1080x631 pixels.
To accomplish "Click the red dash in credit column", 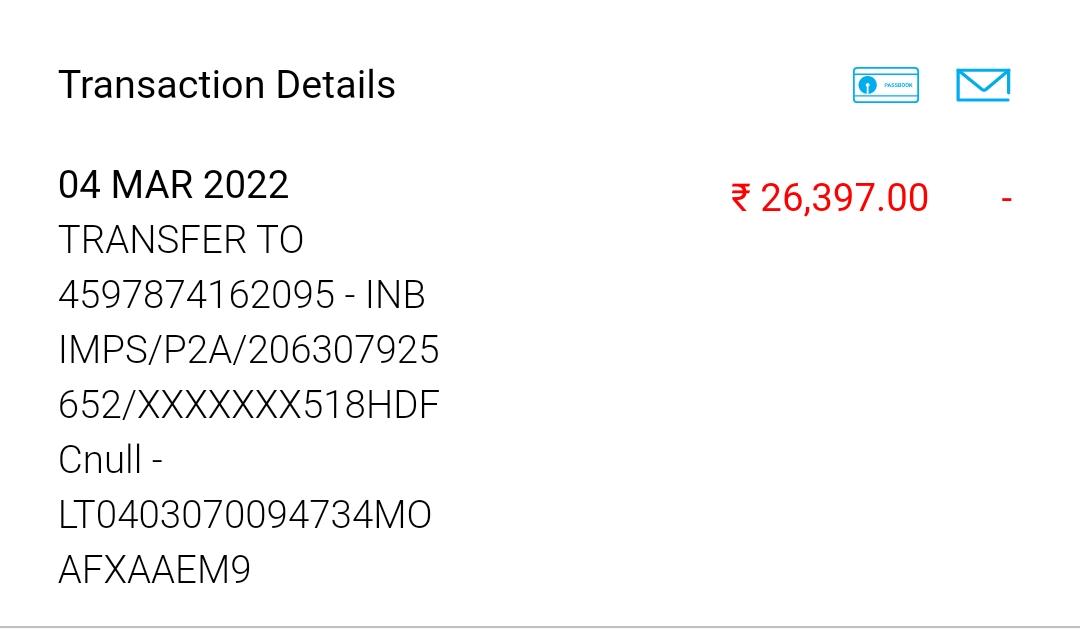I will point(1006,199).
